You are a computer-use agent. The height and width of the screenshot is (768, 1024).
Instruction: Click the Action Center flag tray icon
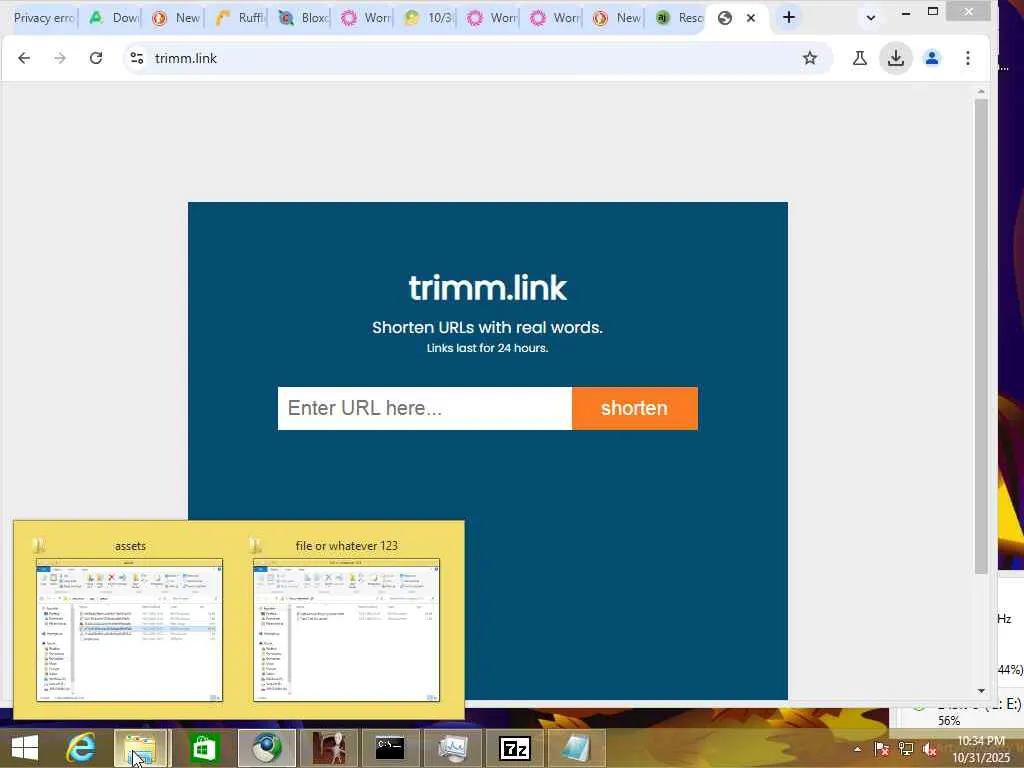[x=882, y=749]
